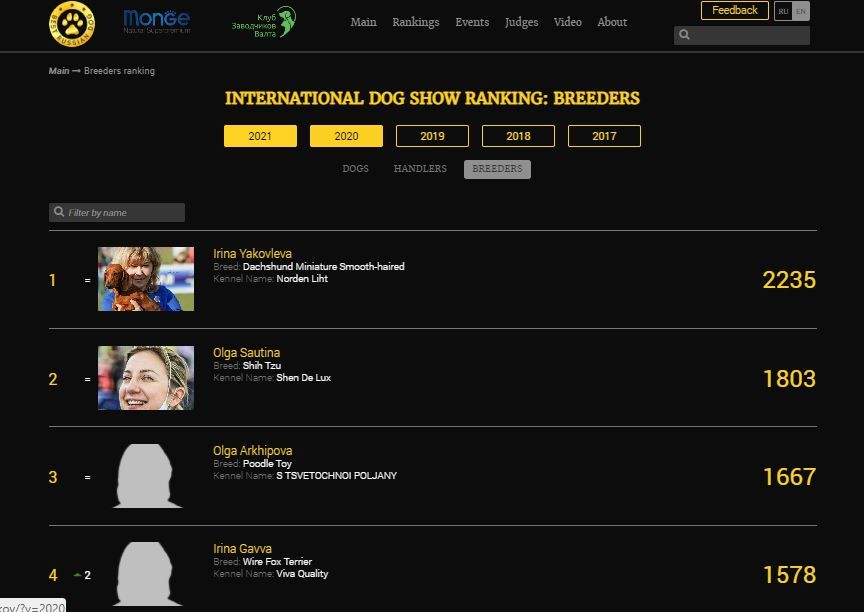864x612 pixels.
Task: Click the Filter by name field
Action: (124, 213)
